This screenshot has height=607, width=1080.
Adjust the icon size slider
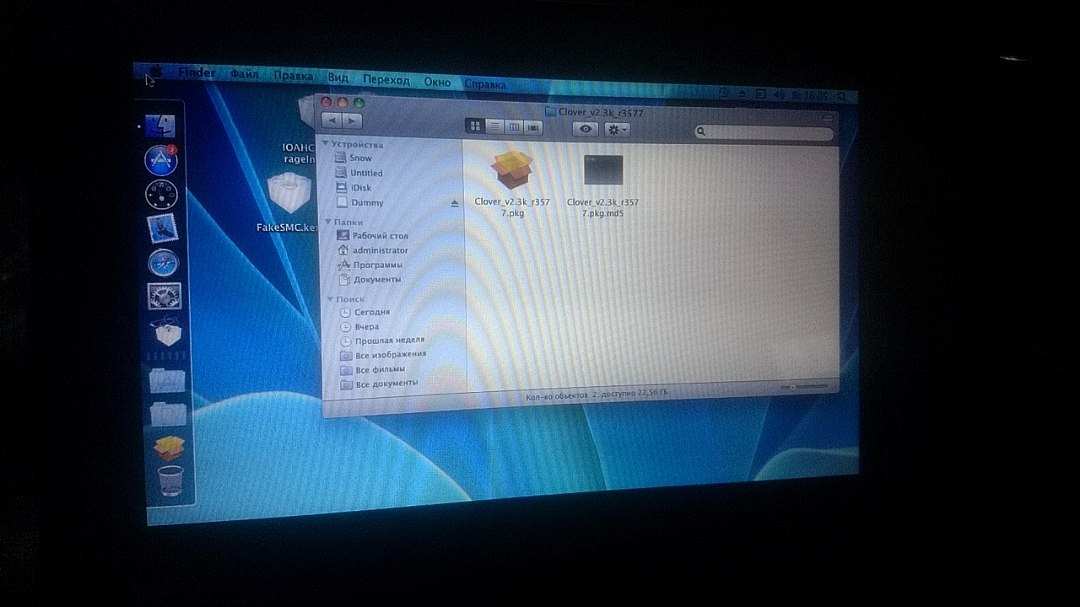click(x=803, y=387)
